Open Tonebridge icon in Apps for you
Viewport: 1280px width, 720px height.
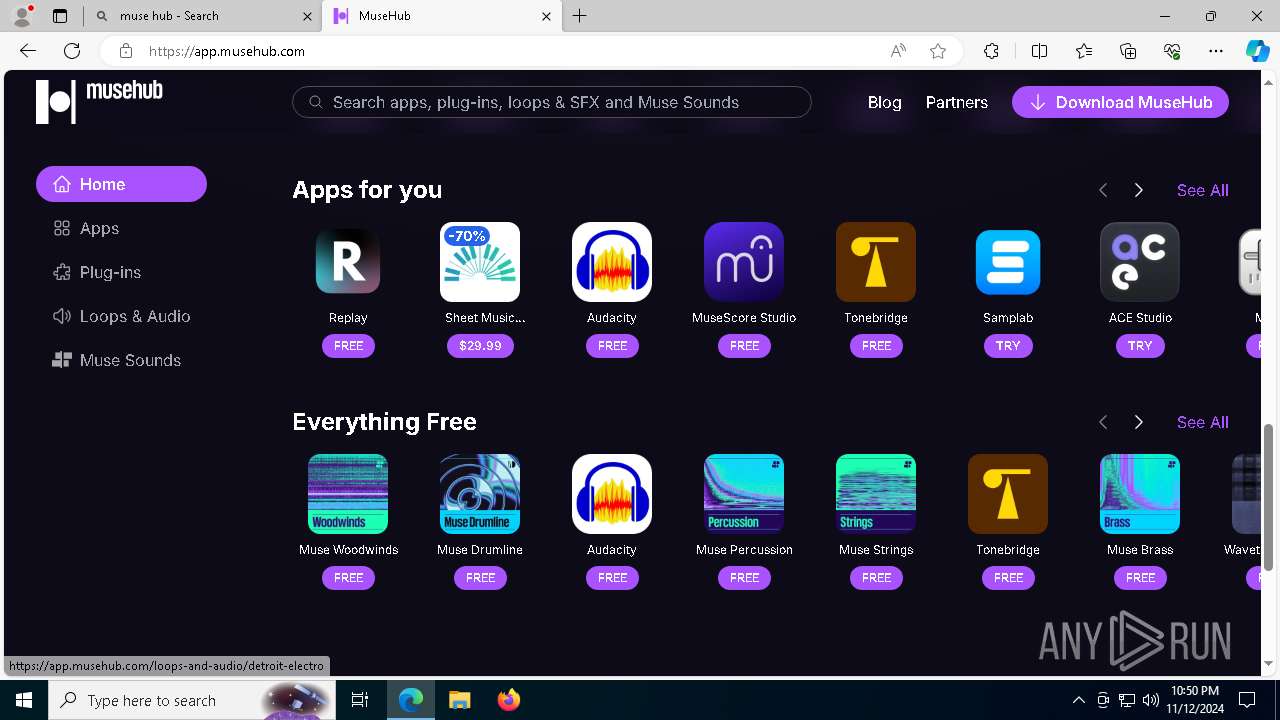point(876,262)
